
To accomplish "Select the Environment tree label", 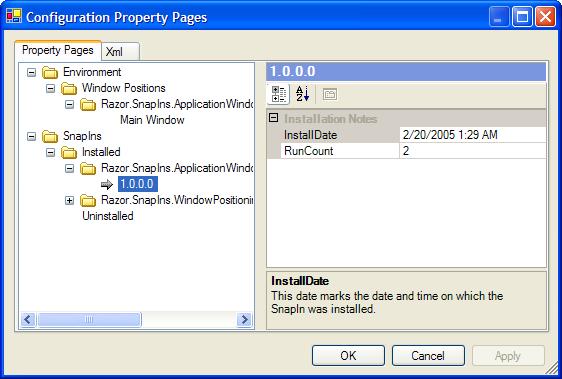I will (92, 72).
